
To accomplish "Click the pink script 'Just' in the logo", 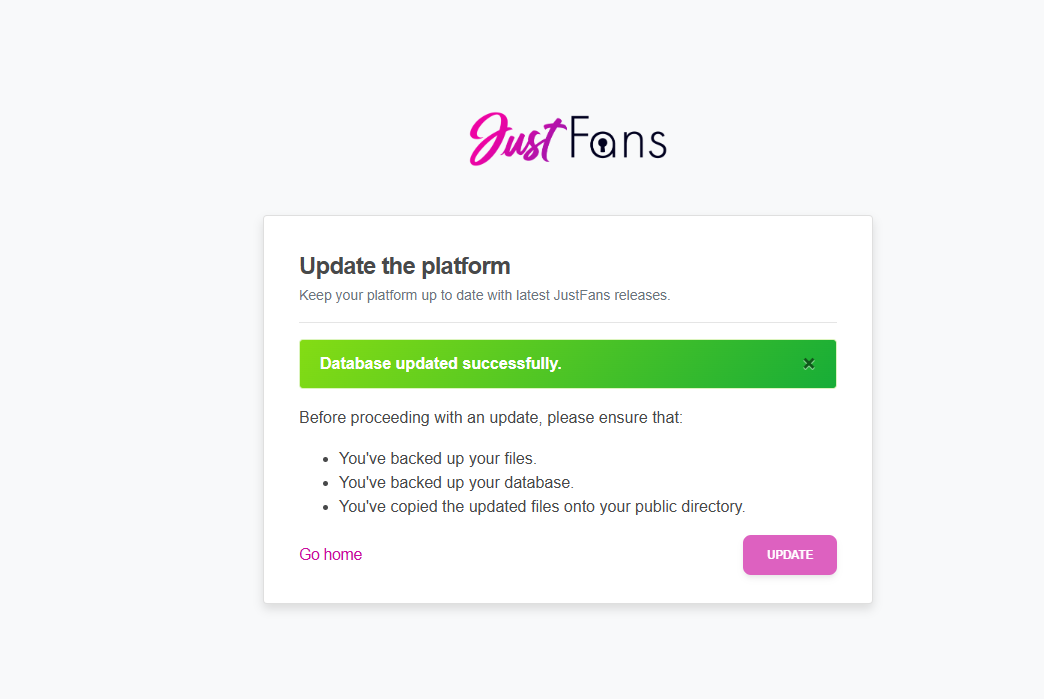I will pos(510,140).
